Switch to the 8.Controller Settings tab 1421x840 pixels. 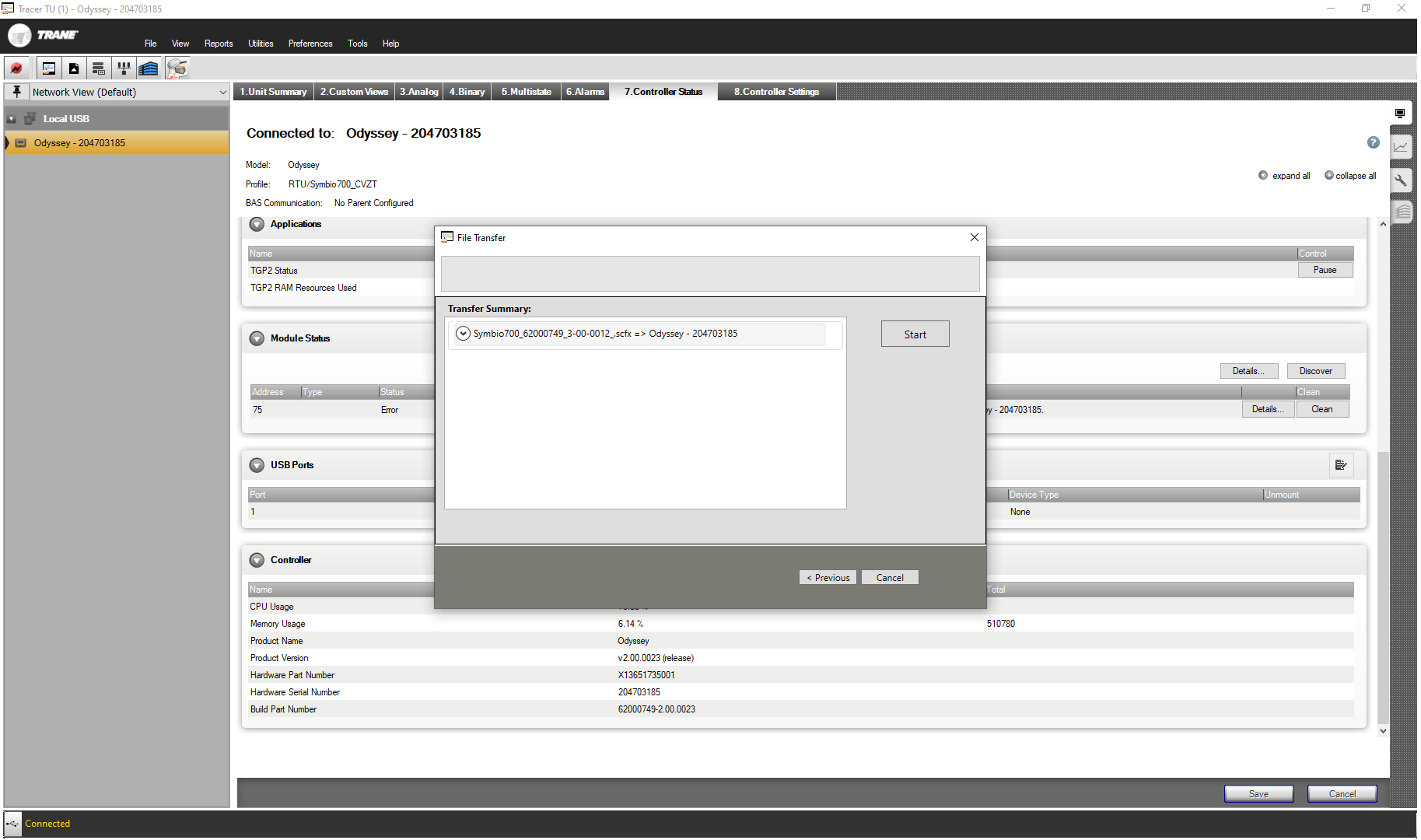point(777,92)
